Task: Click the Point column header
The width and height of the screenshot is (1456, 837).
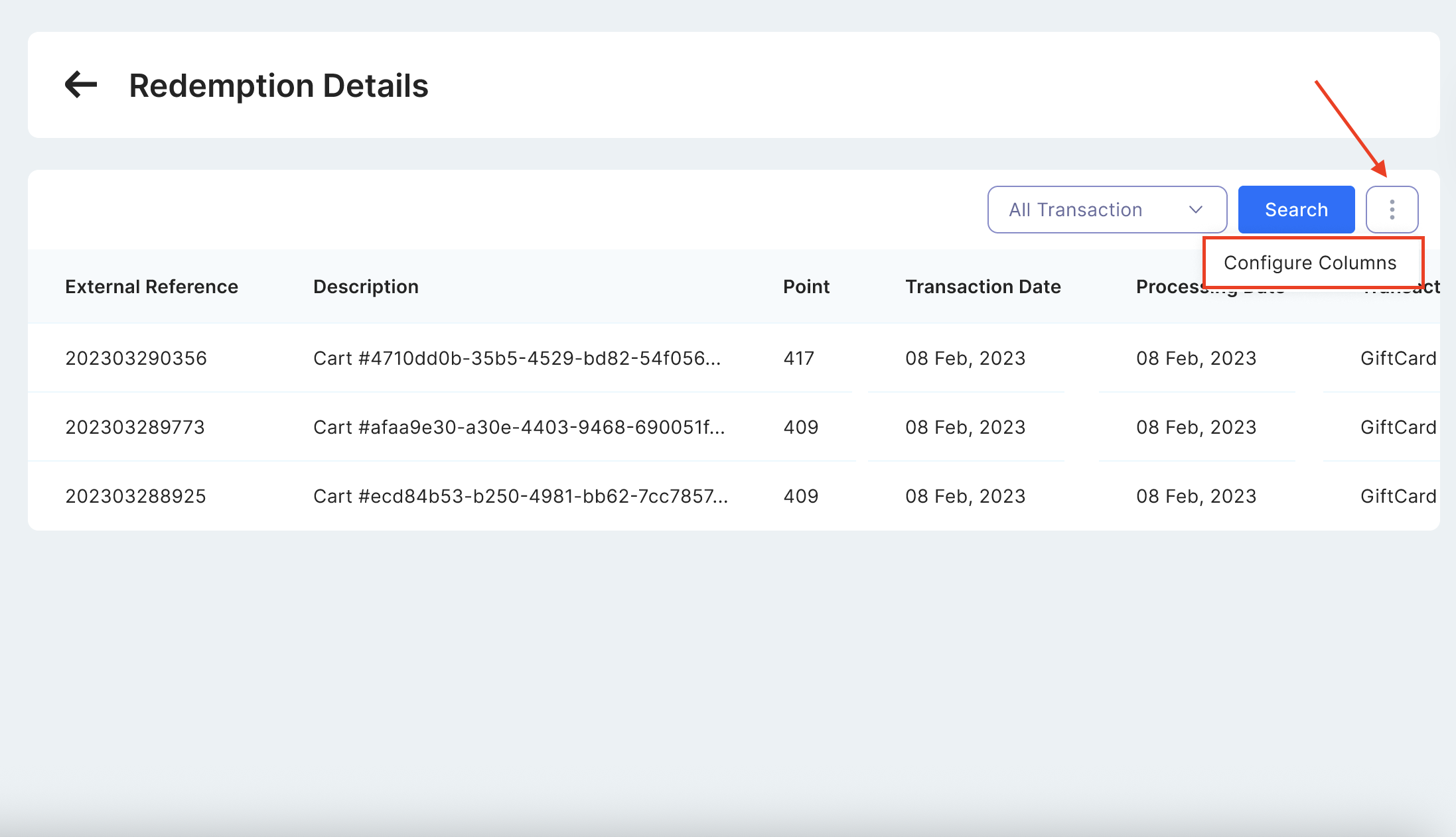Action: tap(806, 287)
